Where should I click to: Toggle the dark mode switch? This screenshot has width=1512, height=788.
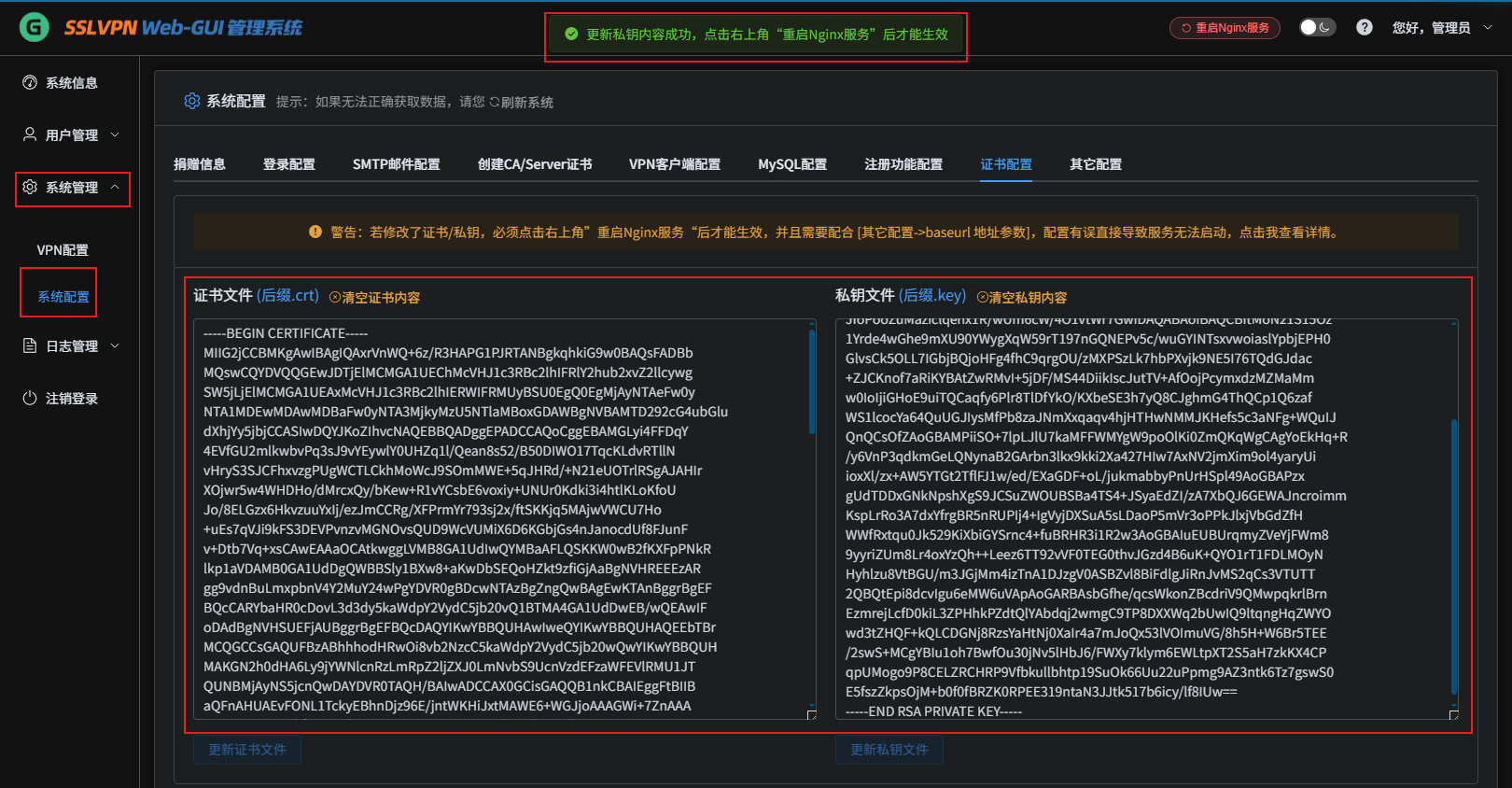[1317, 27]
